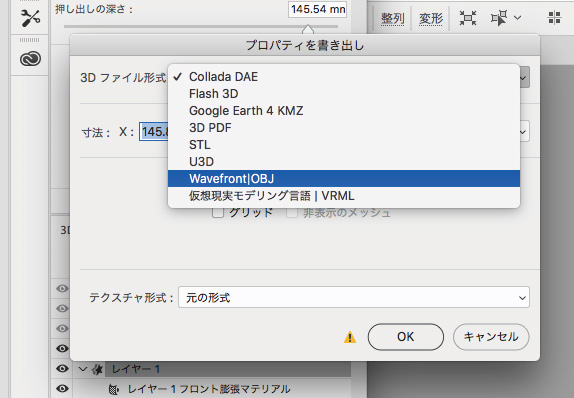Select VRML format entry
The width and height of the screenshot is (574, 398).
click(x=344, y=196)
